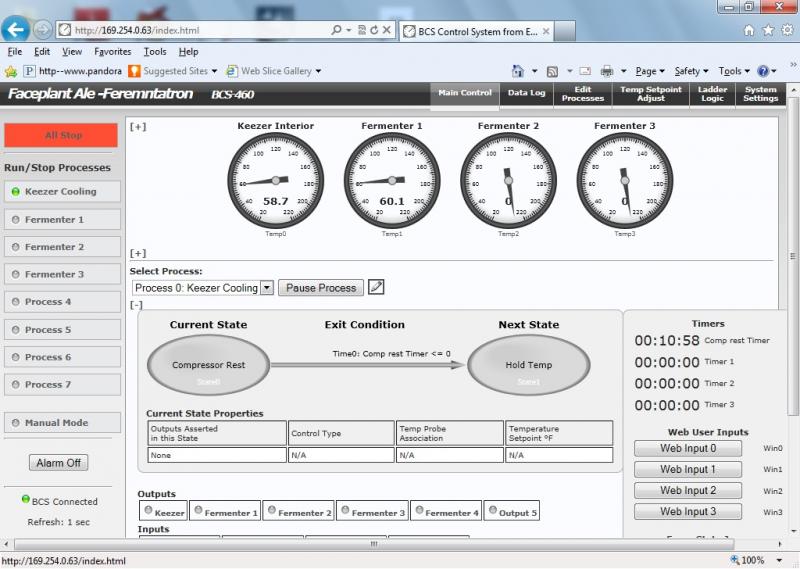Open the Favorites menu
800x569 pixels.
[x=113, y=52]
